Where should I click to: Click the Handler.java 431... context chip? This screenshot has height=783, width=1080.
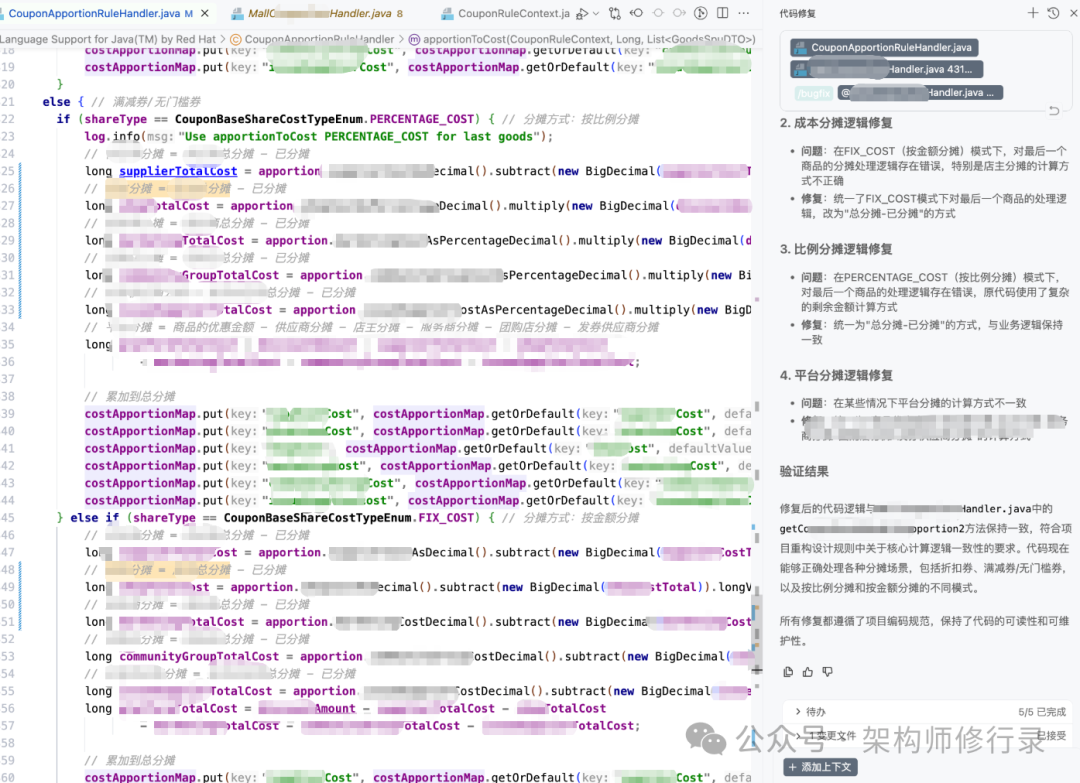[x=887, y=70]
